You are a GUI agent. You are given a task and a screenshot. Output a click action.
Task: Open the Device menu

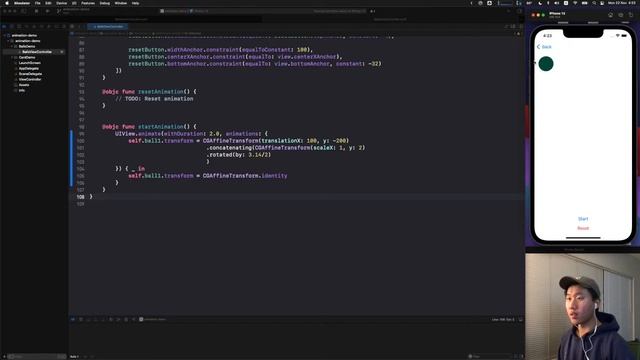[62, 3]
